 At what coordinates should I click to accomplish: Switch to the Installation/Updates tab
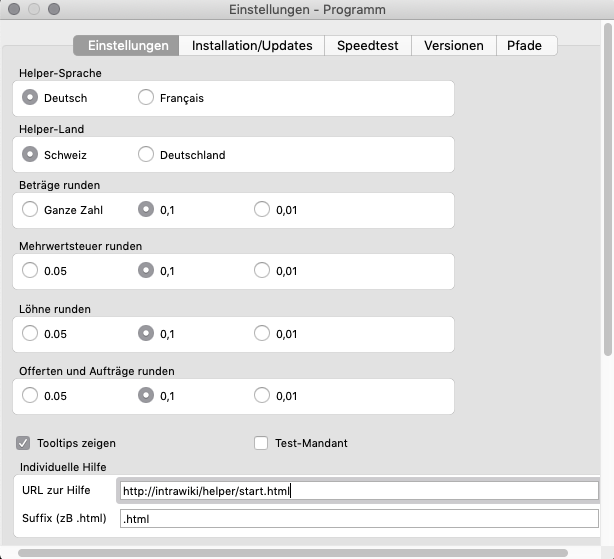pos(252,46)
